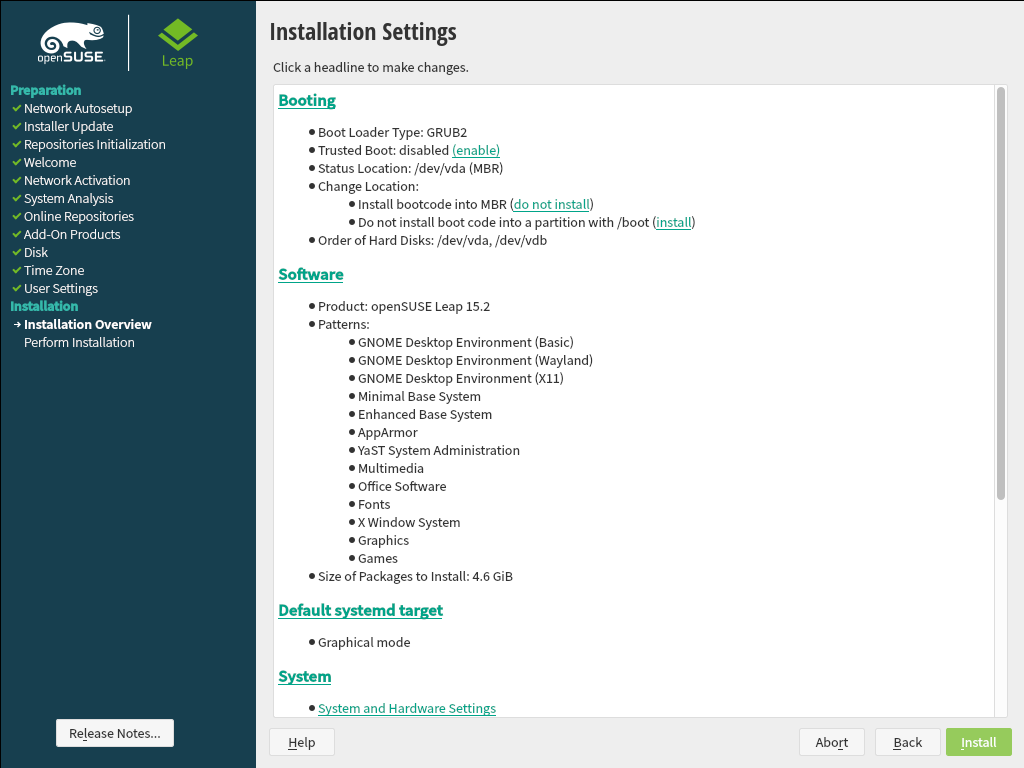Click 'Games' pattern entry
The image size is (1024, 768).
[x=377, y=558]
